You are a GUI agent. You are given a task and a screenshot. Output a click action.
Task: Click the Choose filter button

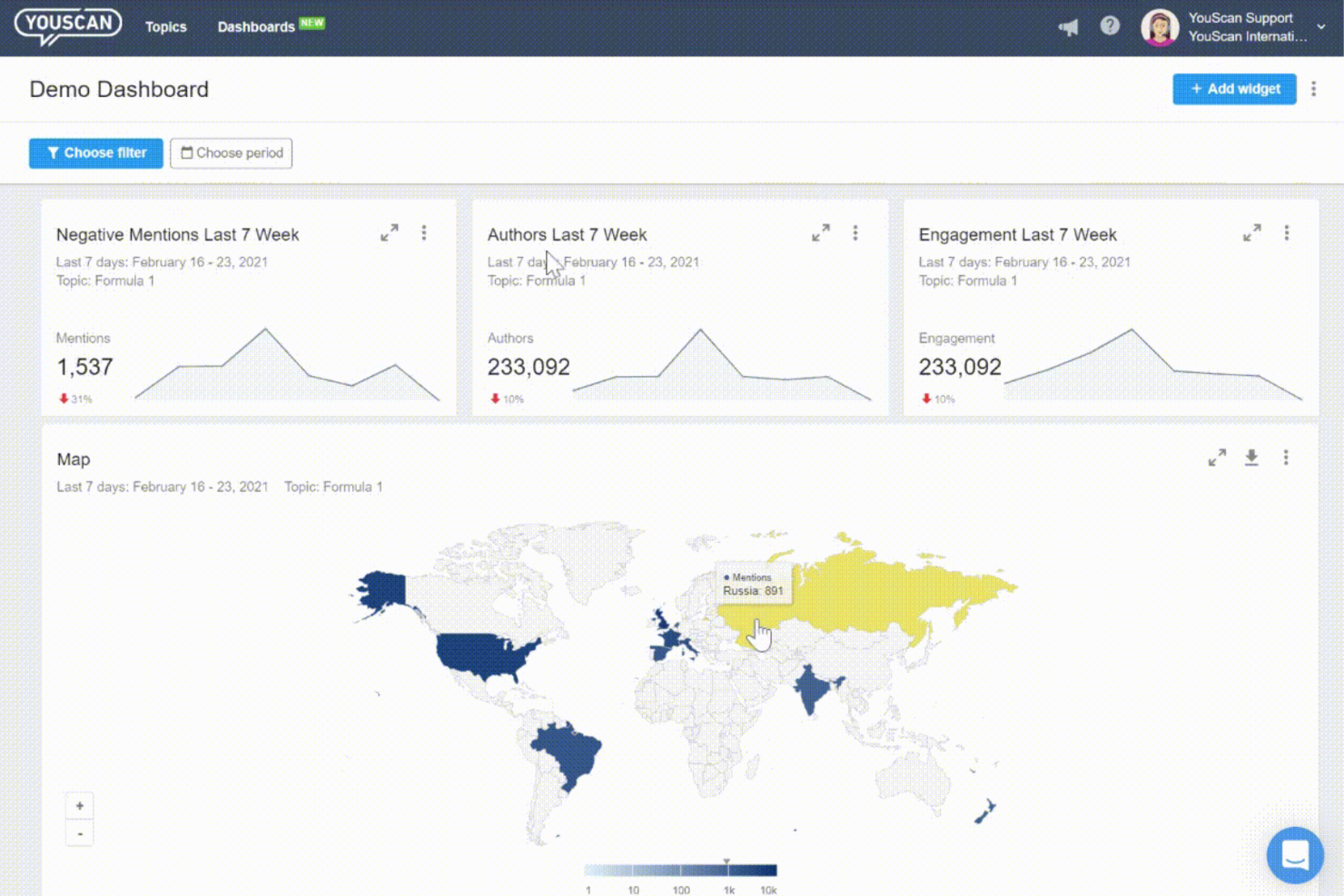tap(95, 153)
